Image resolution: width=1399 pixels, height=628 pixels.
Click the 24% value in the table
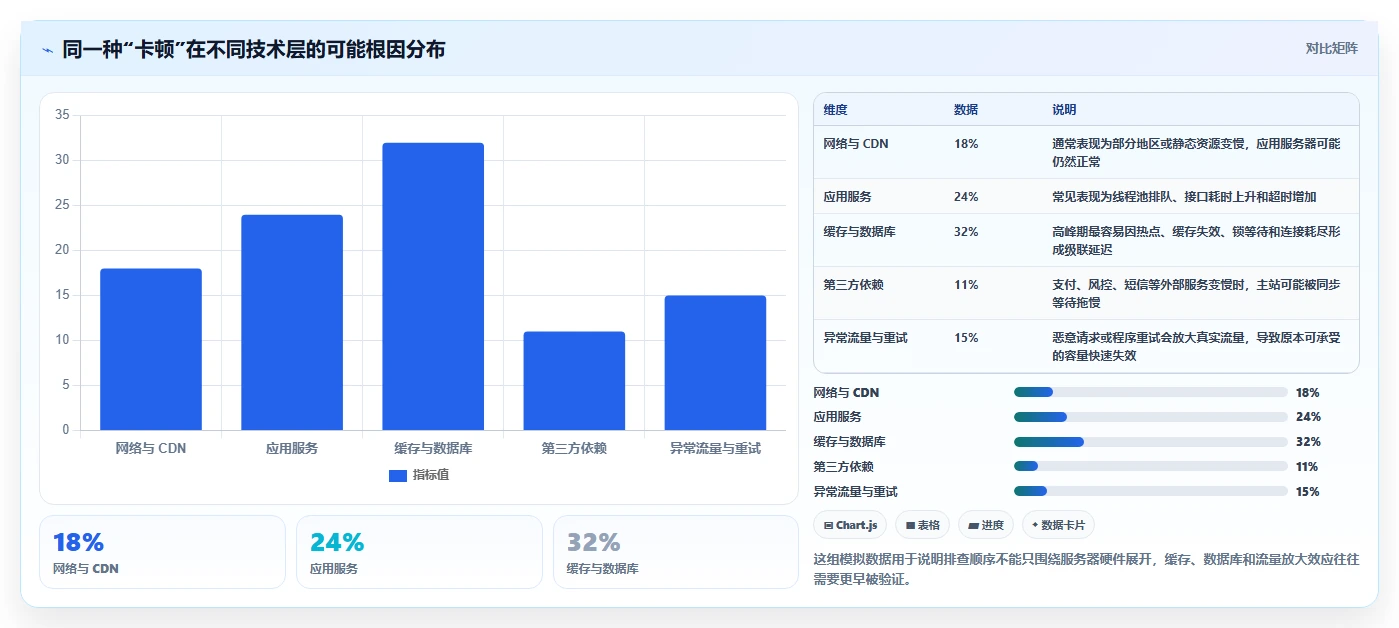point(966,197)
